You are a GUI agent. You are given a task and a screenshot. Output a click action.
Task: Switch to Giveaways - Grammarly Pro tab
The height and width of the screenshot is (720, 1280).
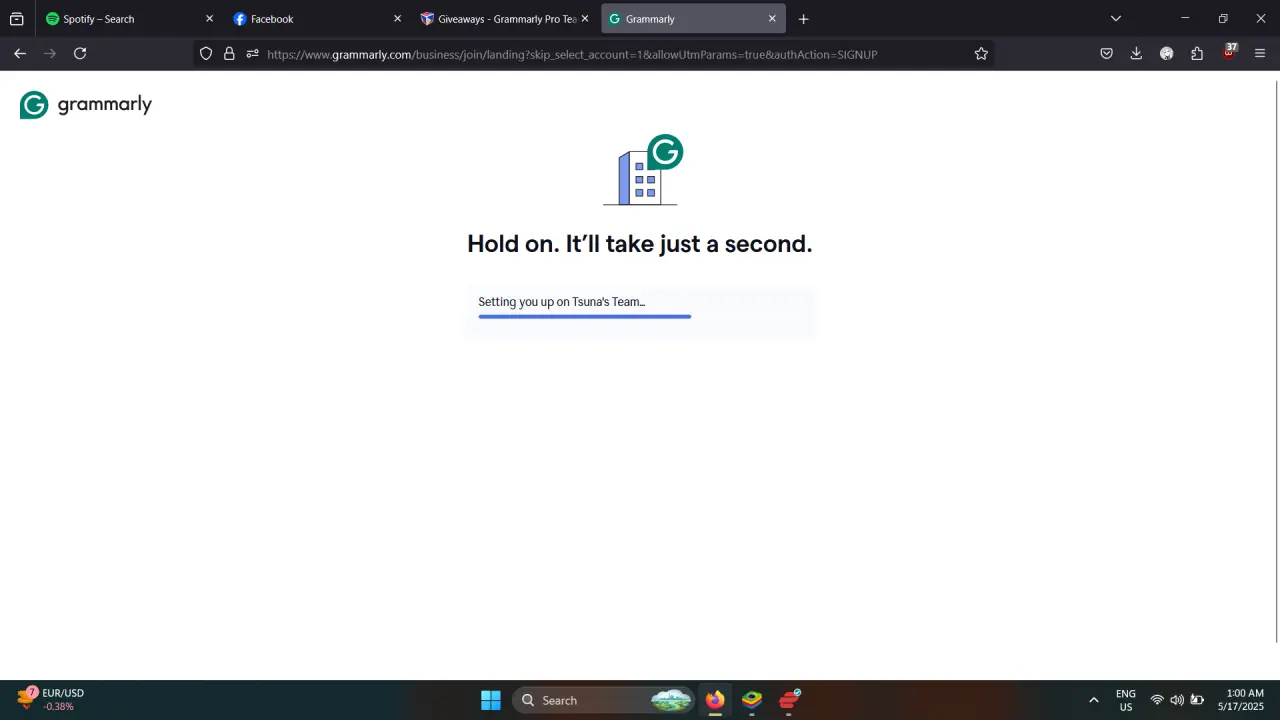tap(506, 19)
